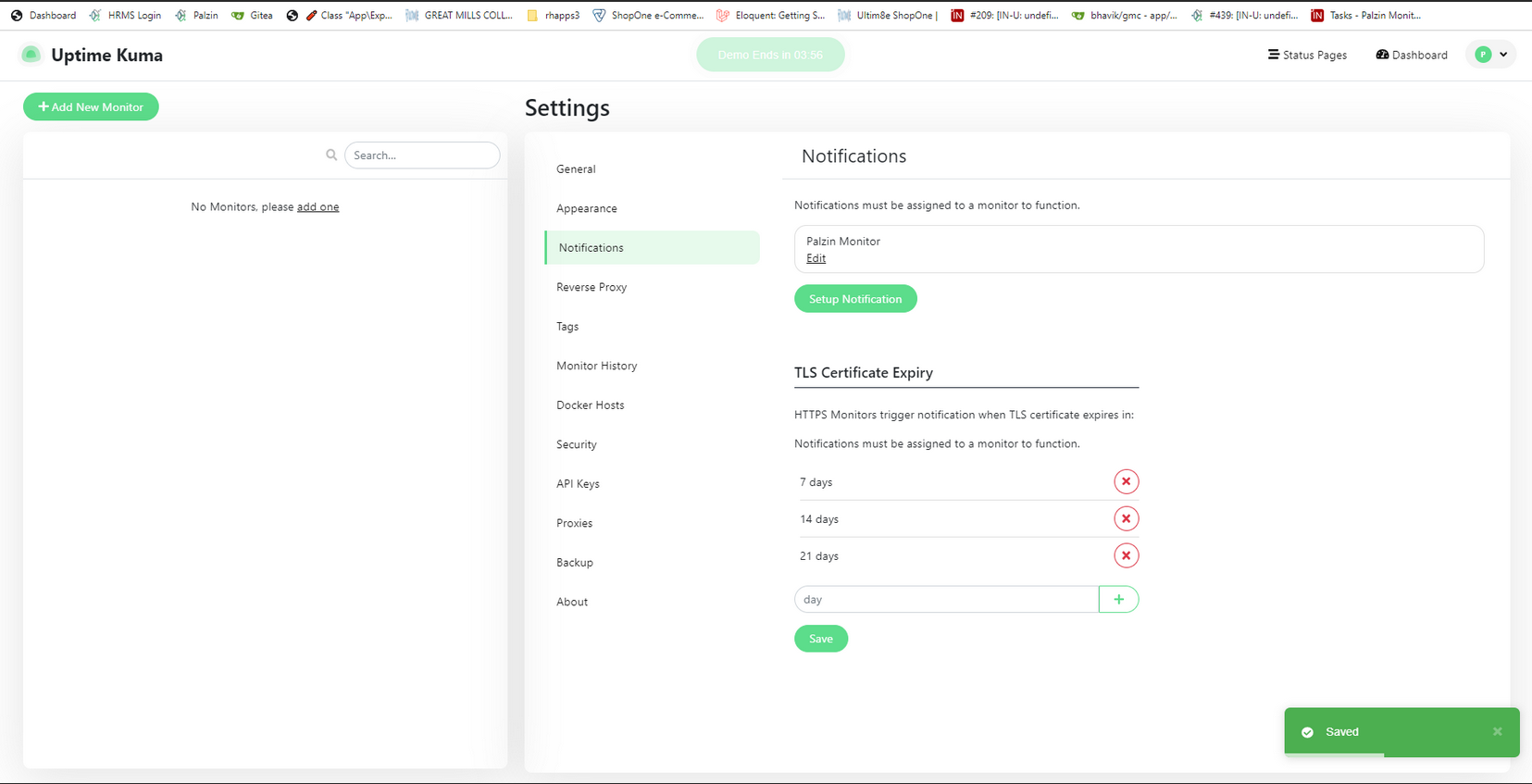Viewport: 1532px width, 784px height.
Task: Focus the monitor Search field
Action: point(422,156)
